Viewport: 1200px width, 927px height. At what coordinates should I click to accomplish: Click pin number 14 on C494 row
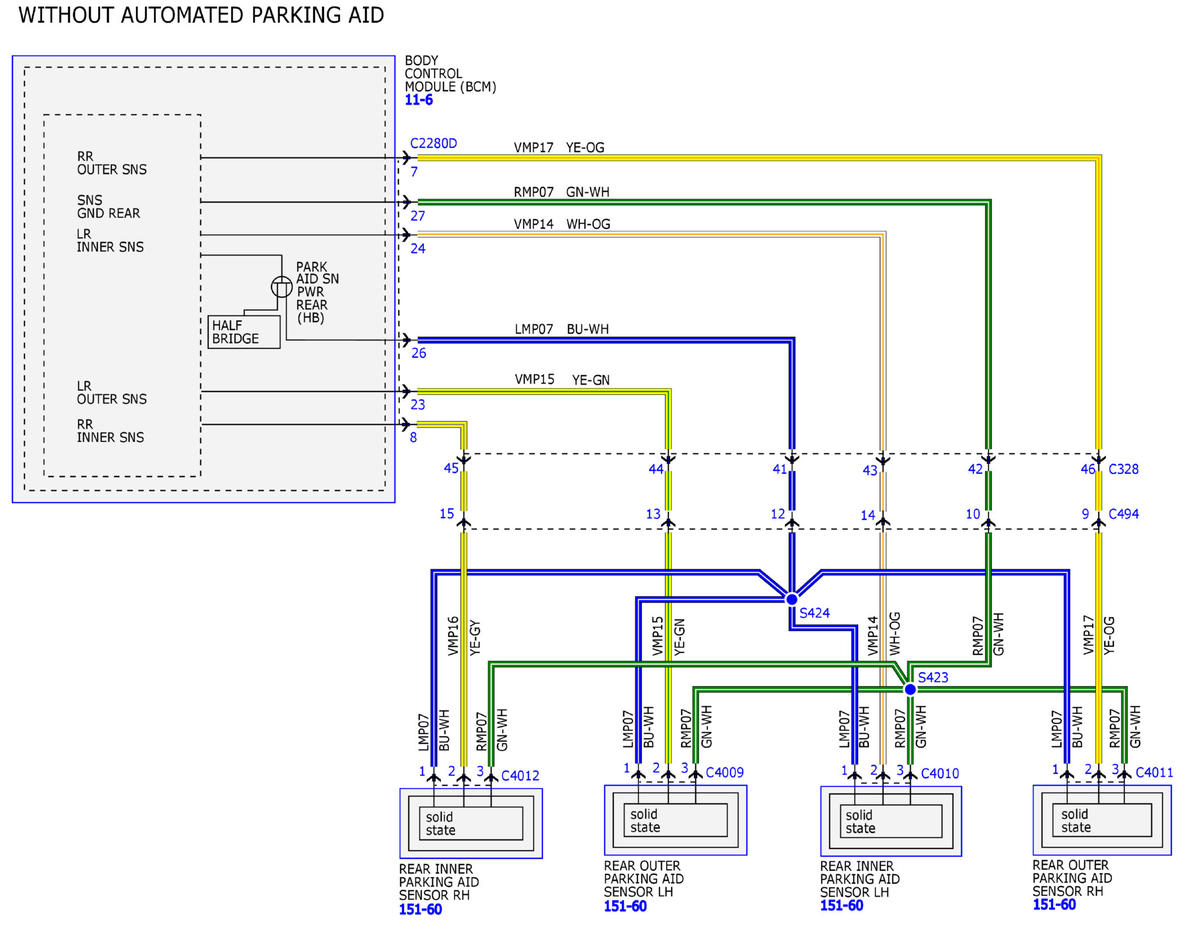click(867, 515)
